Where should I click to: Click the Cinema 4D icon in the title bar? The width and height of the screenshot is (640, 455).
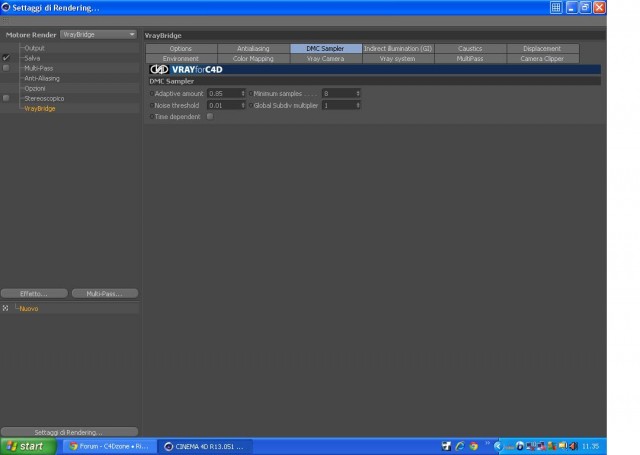coord(6,7)
